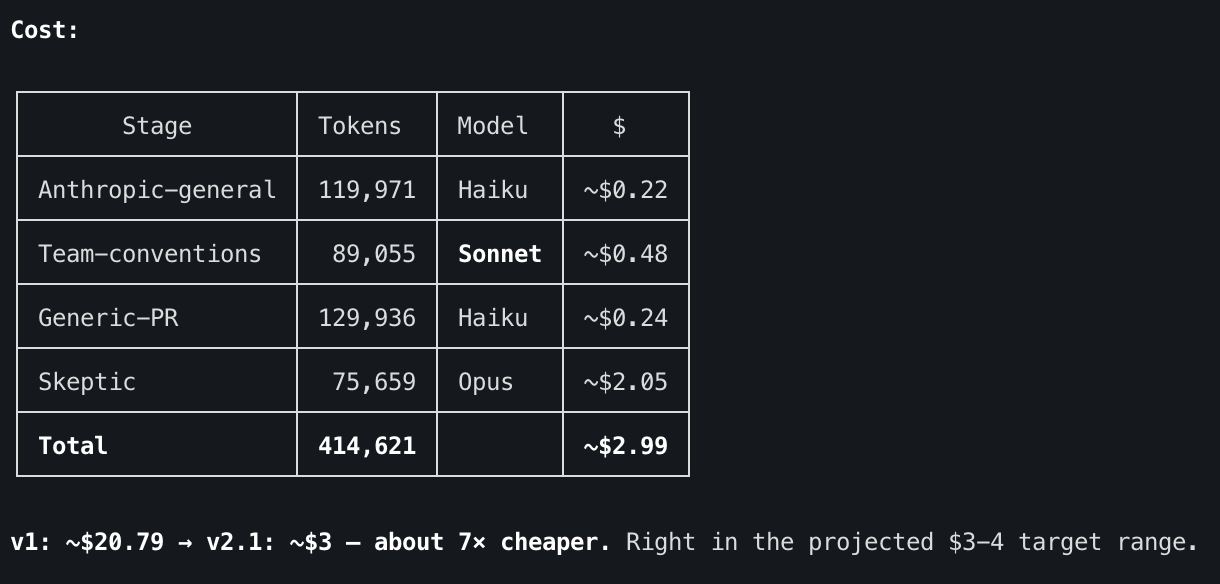Select the dollar sign column header
Screen dimensions: 1220x584
[620, 126]
